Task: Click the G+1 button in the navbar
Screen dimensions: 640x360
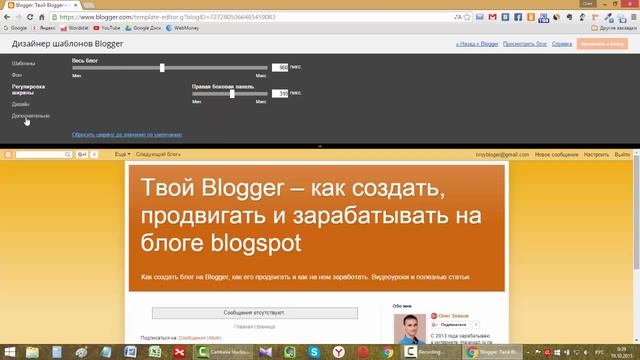Action: click(x=82, y=155)
